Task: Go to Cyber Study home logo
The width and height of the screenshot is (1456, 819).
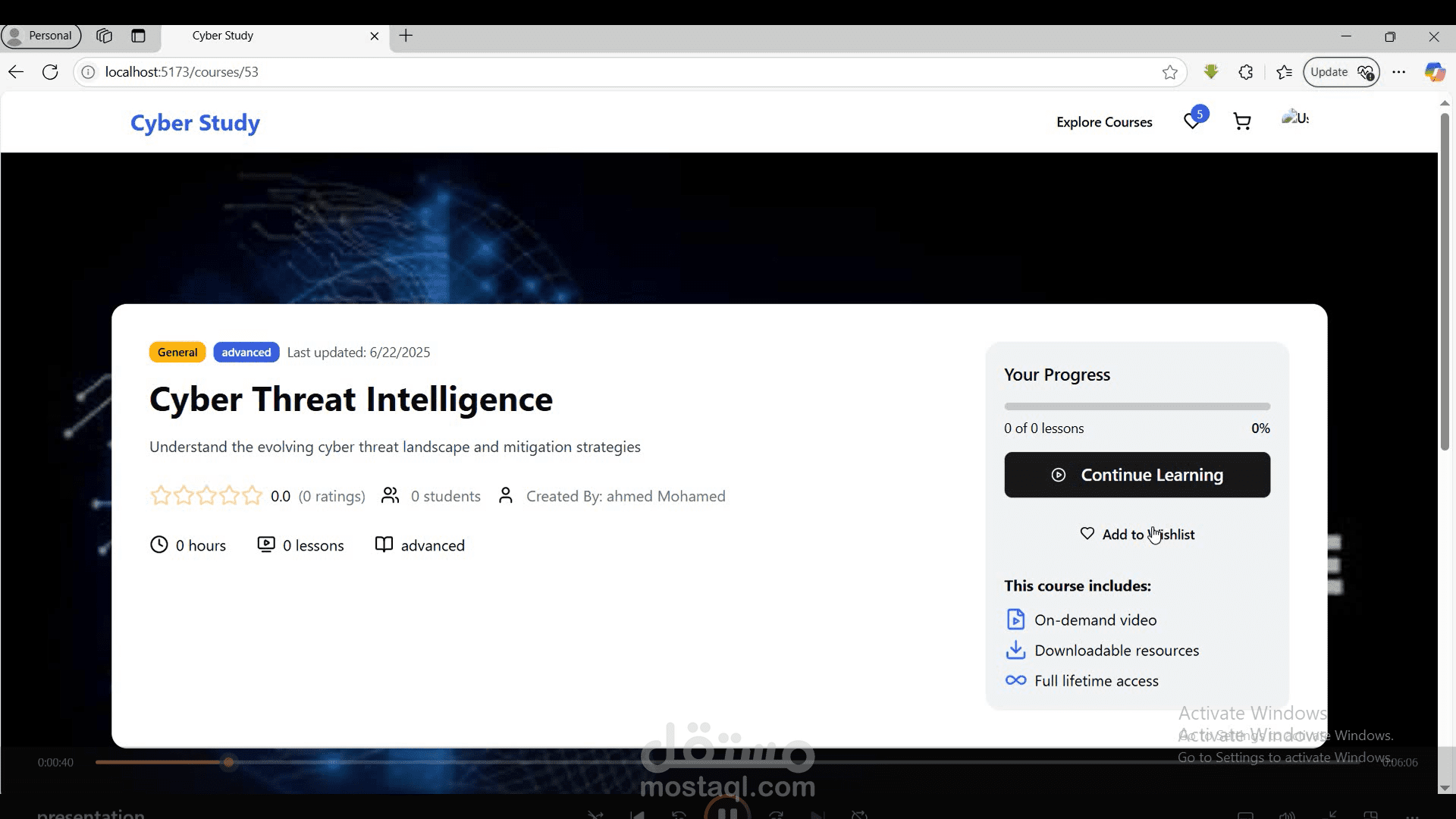Action: pos(195,123)
